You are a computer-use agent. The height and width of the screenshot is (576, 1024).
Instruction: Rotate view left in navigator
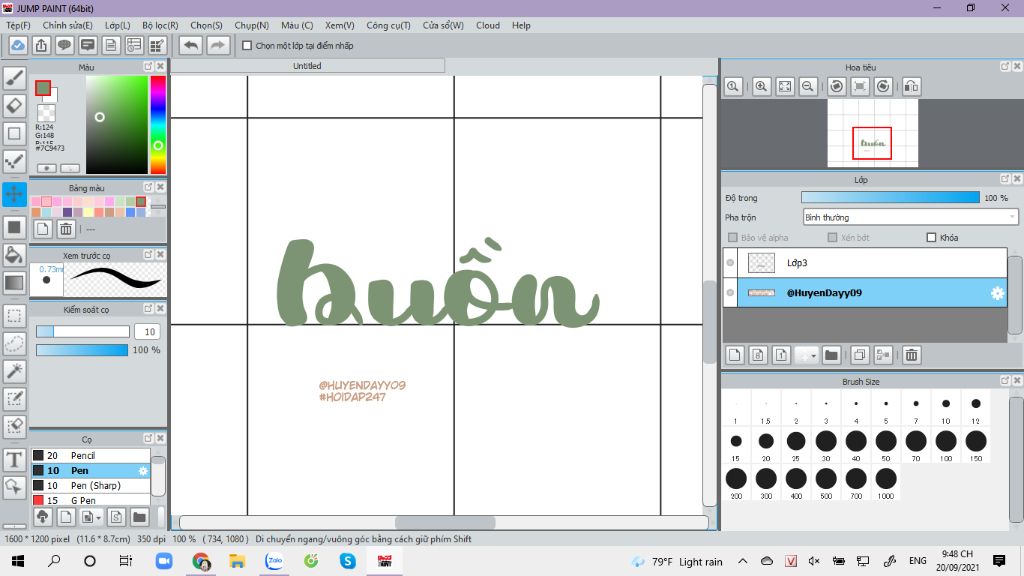click(837, 86)
